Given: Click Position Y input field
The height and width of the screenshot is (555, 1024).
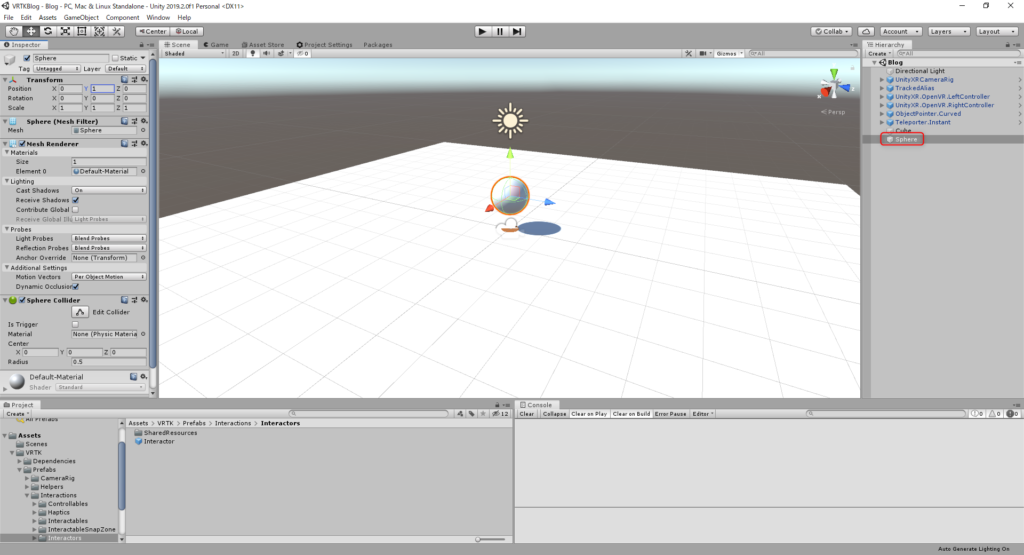Looking at the screenshot, I should [102, 89].
